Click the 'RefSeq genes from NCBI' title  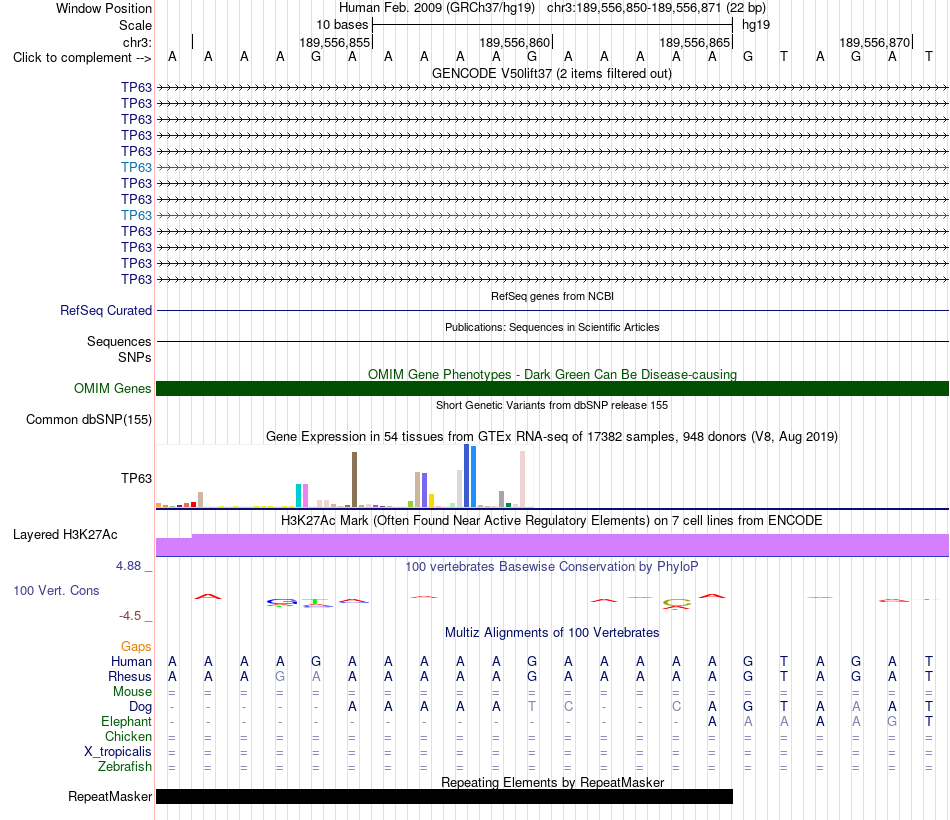(552, 296)
